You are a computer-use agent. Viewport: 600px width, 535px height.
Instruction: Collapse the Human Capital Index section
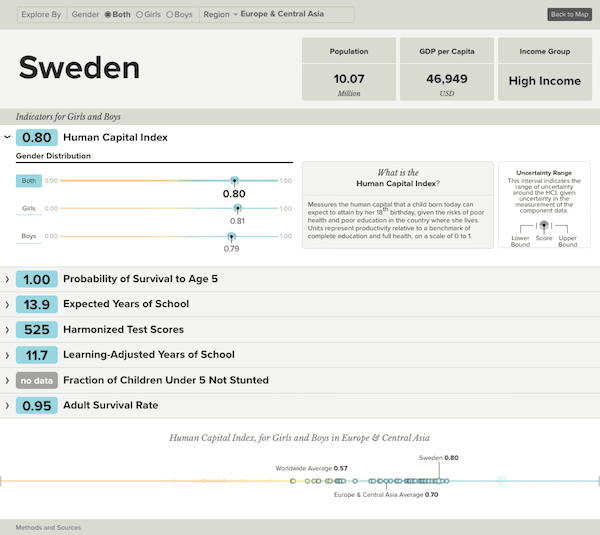click(7, 137)
